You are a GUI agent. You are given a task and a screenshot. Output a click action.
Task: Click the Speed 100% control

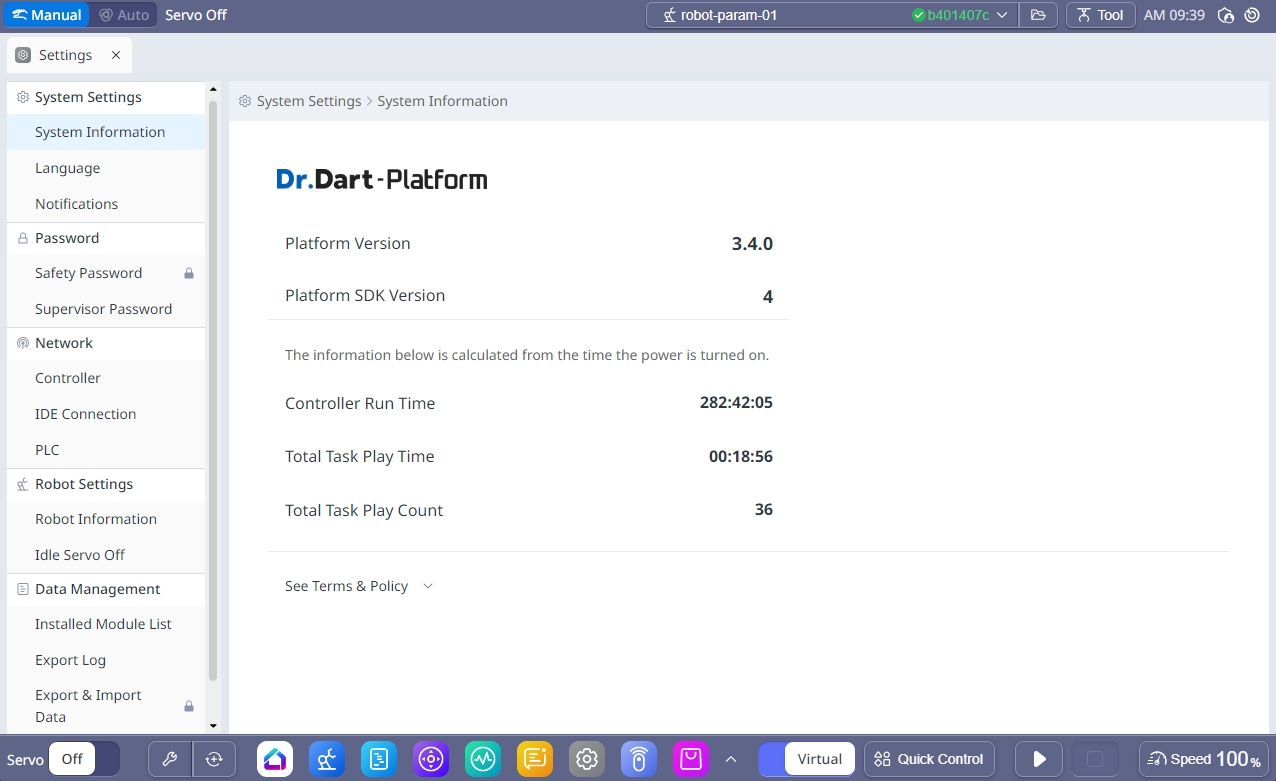[1204, 759]
